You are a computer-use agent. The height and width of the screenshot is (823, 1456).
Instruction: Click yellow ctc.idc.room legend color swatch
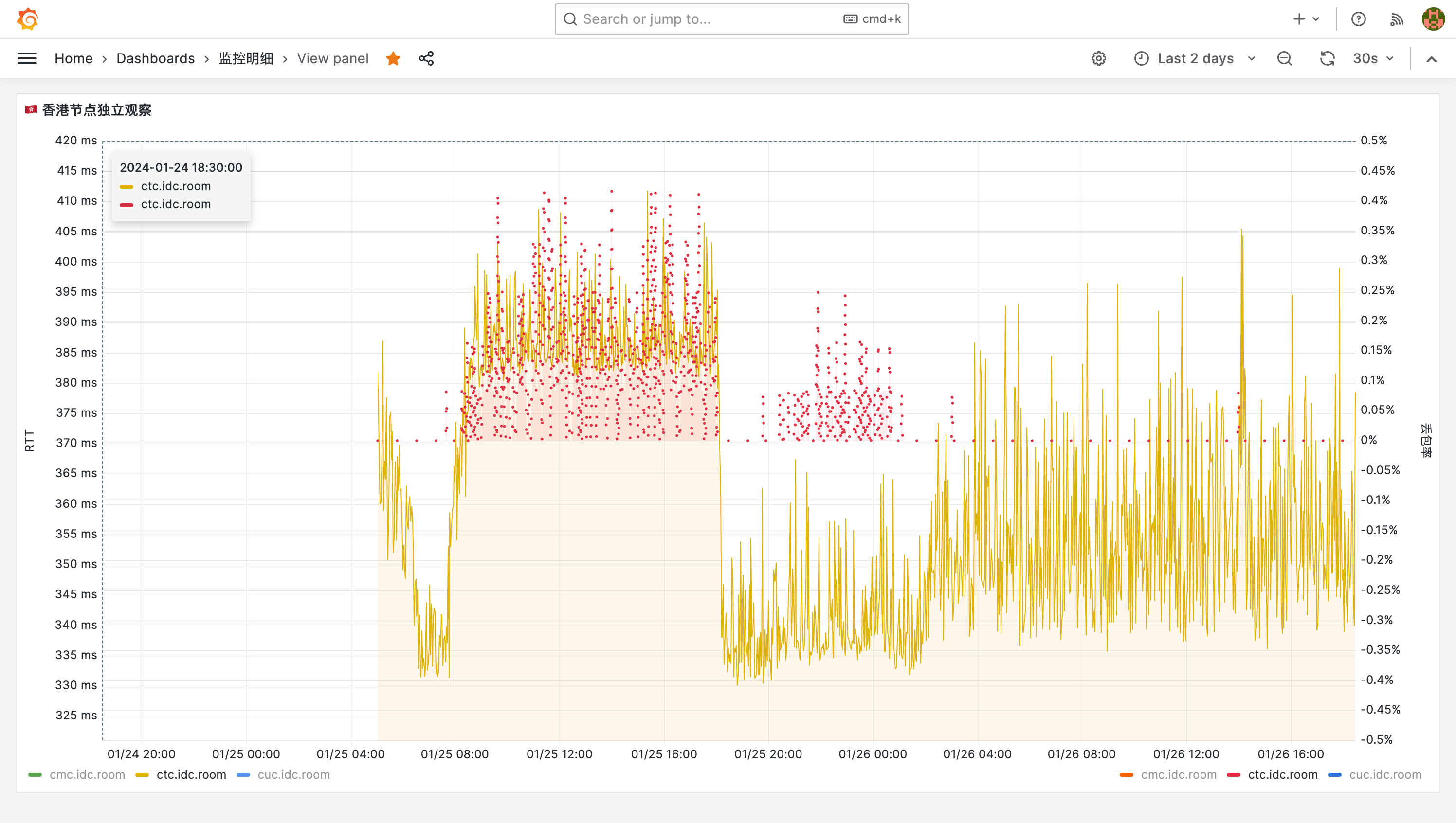(142, 774)
